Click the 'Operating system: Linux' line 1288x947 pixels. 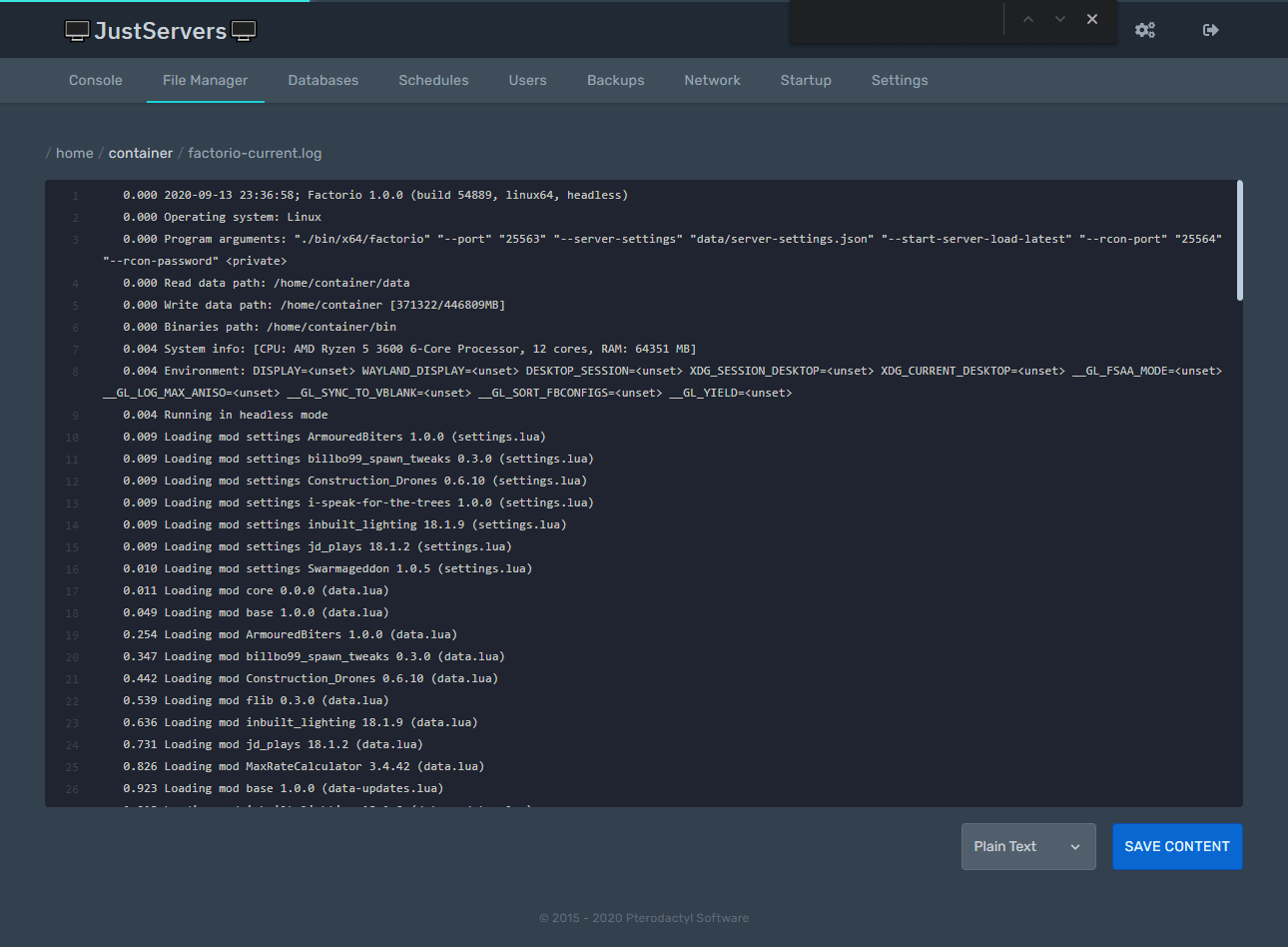point(222,217)
